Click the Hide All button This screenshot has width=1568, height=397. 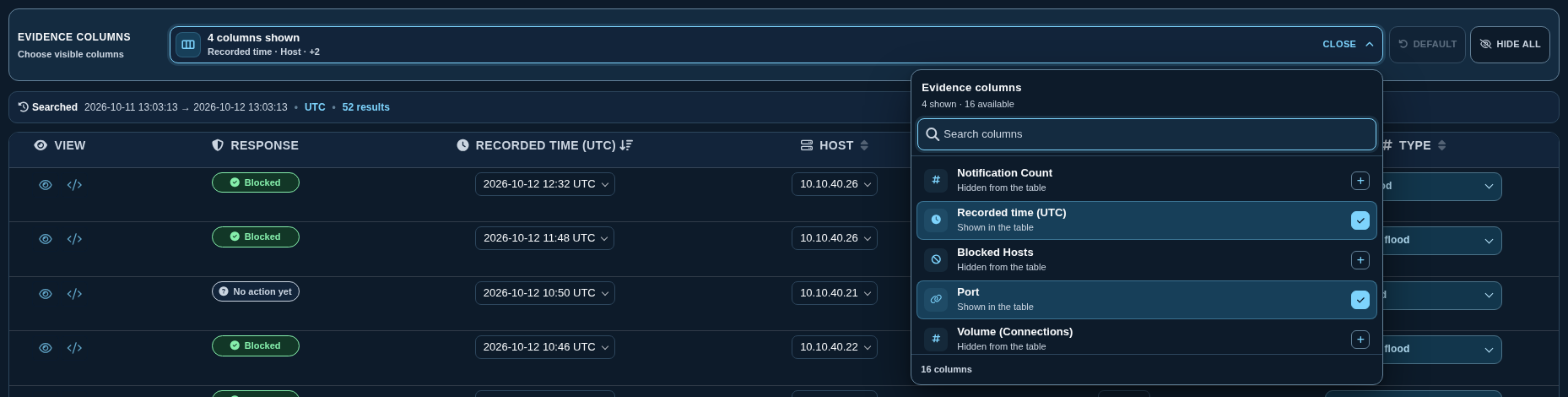pyautogui.click(x=1510, y=45)
